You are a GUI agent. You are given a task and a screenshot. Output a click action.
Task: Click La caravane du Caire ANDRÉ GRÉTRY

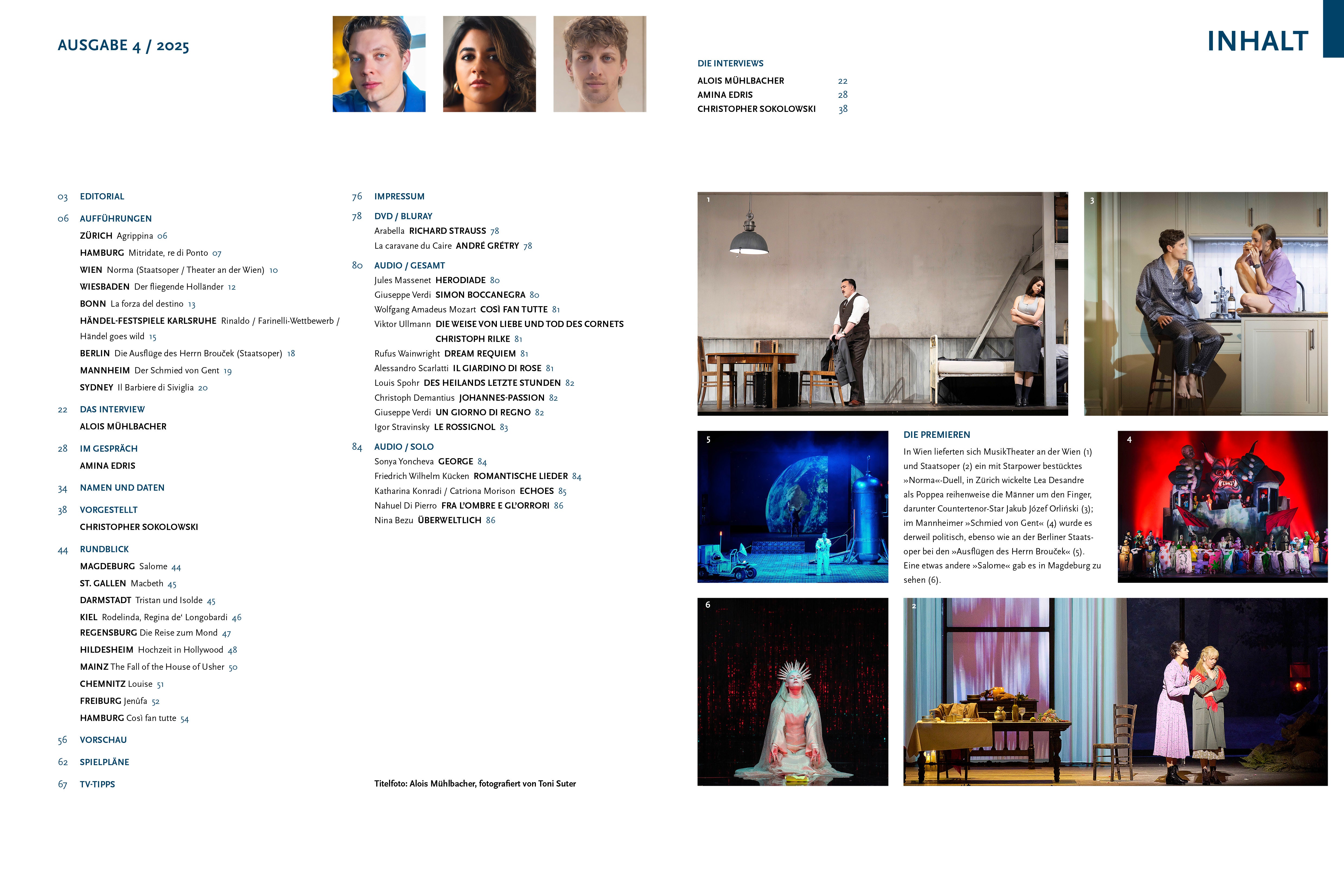coord(453,246)
